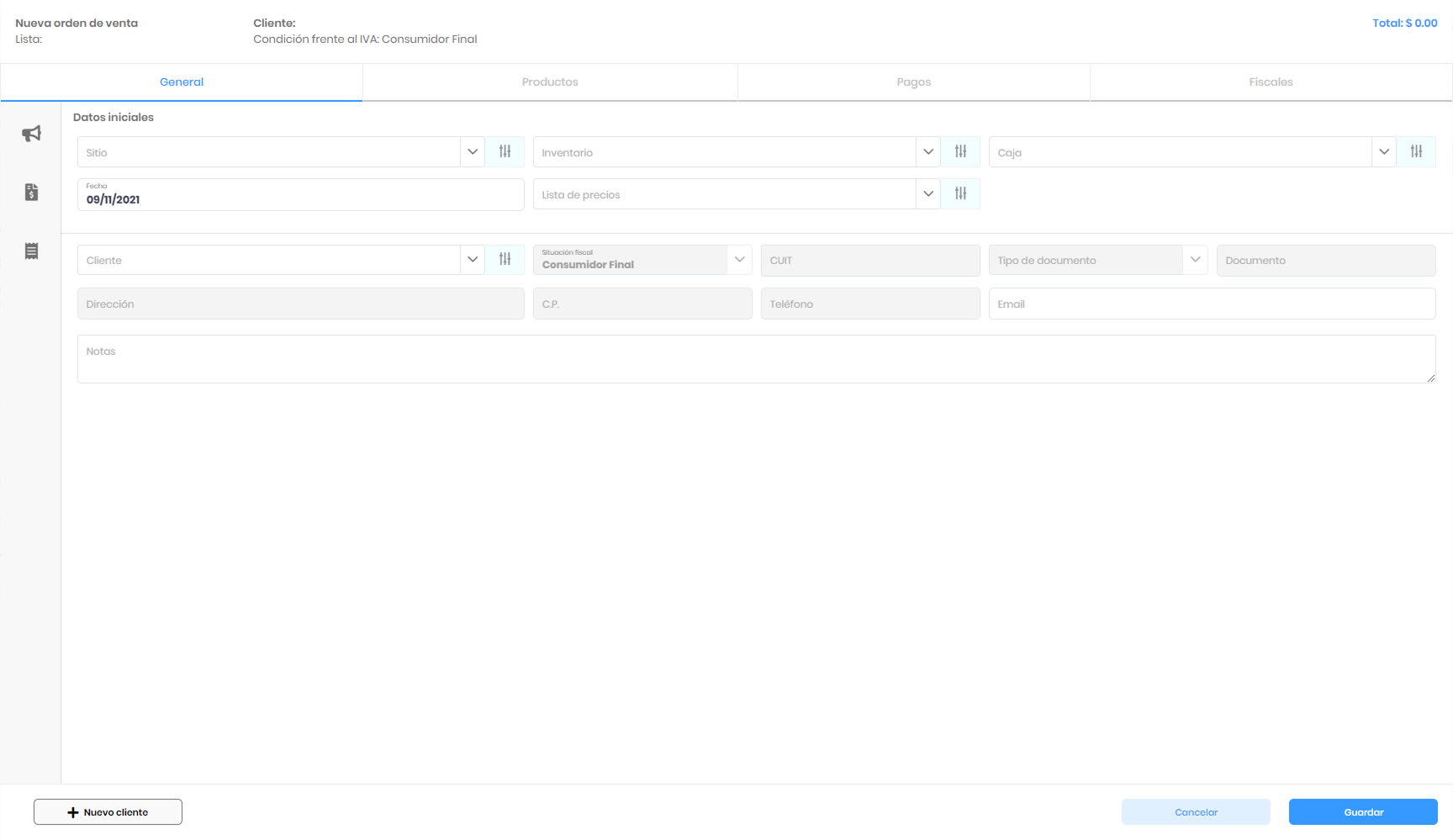Screen dimensions: 1453x840
Task: Open settings sliders next to Lista de precios
Action: tap(960, 193)
